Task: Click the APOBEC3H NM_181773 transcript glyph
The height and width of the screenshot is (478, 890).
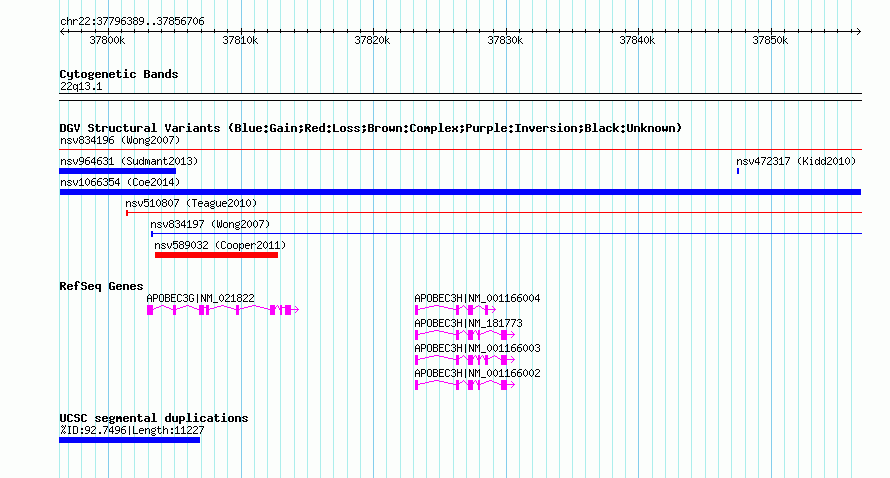Action: coord(465,334)
